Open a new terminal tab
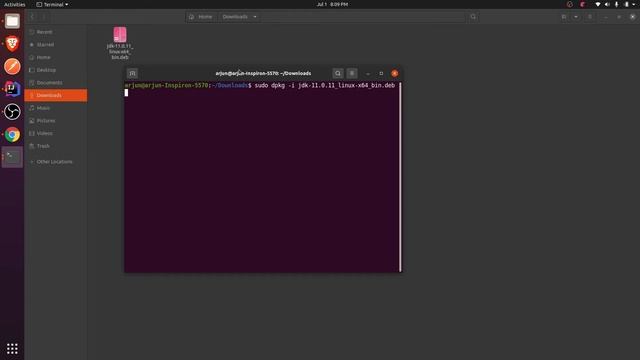Screen dimensions: 640x360 (132, 73)
